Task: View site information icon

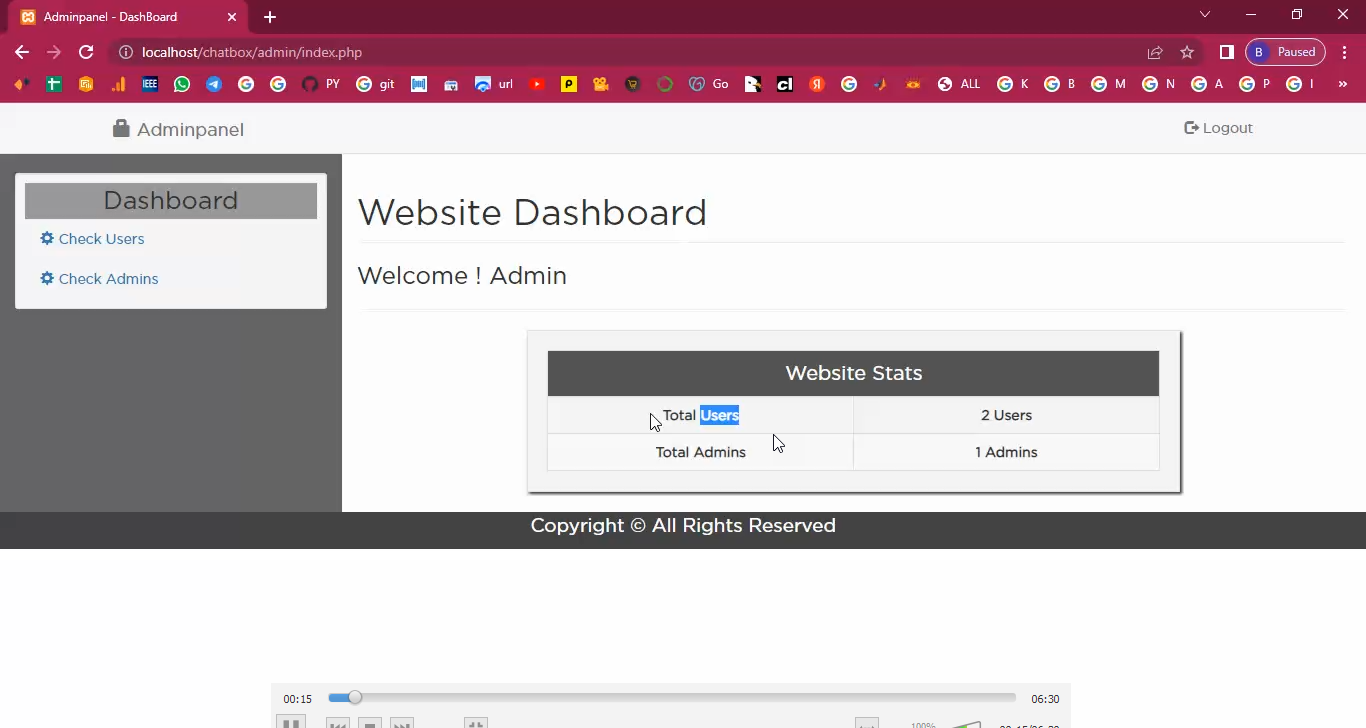Action: pos(125,52)
